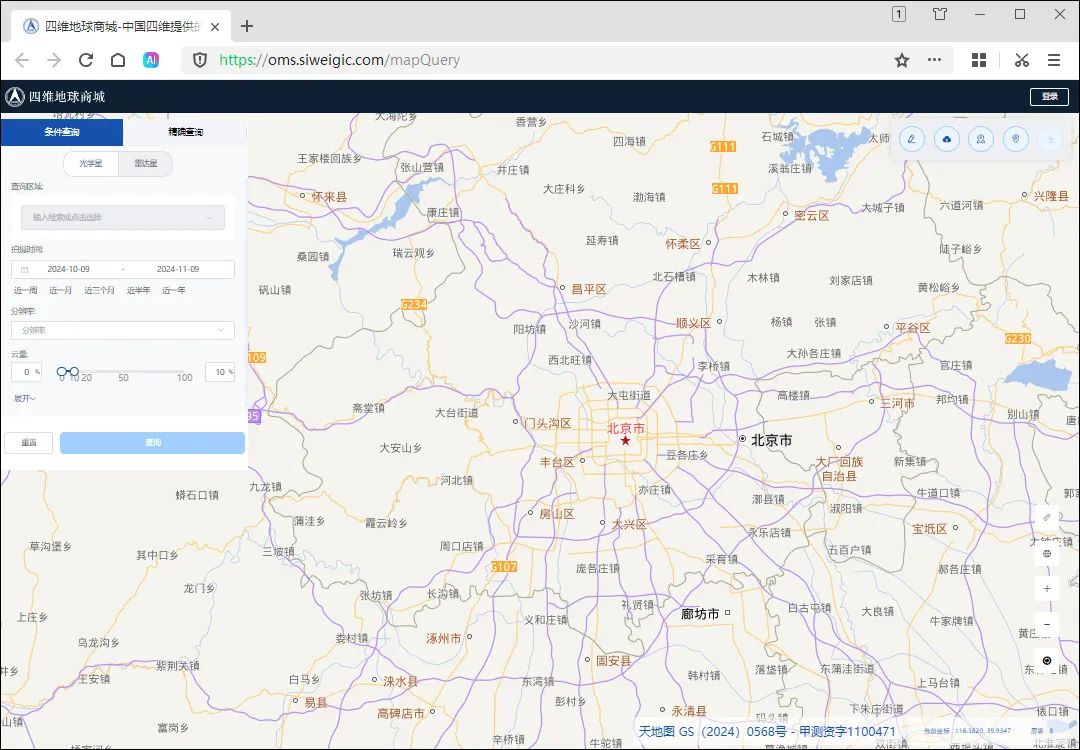Set time range to 近一年
Screen dimensions: 1080x750
[174, 290]
